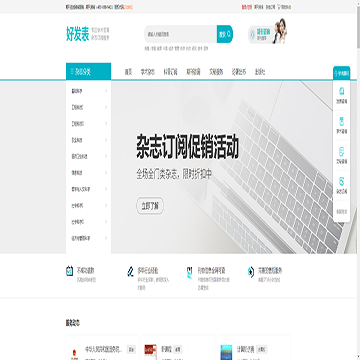Click the 杂志订阅促销活动 banner heading
This screenshot has height=360, width=360.
click(187, 147)
